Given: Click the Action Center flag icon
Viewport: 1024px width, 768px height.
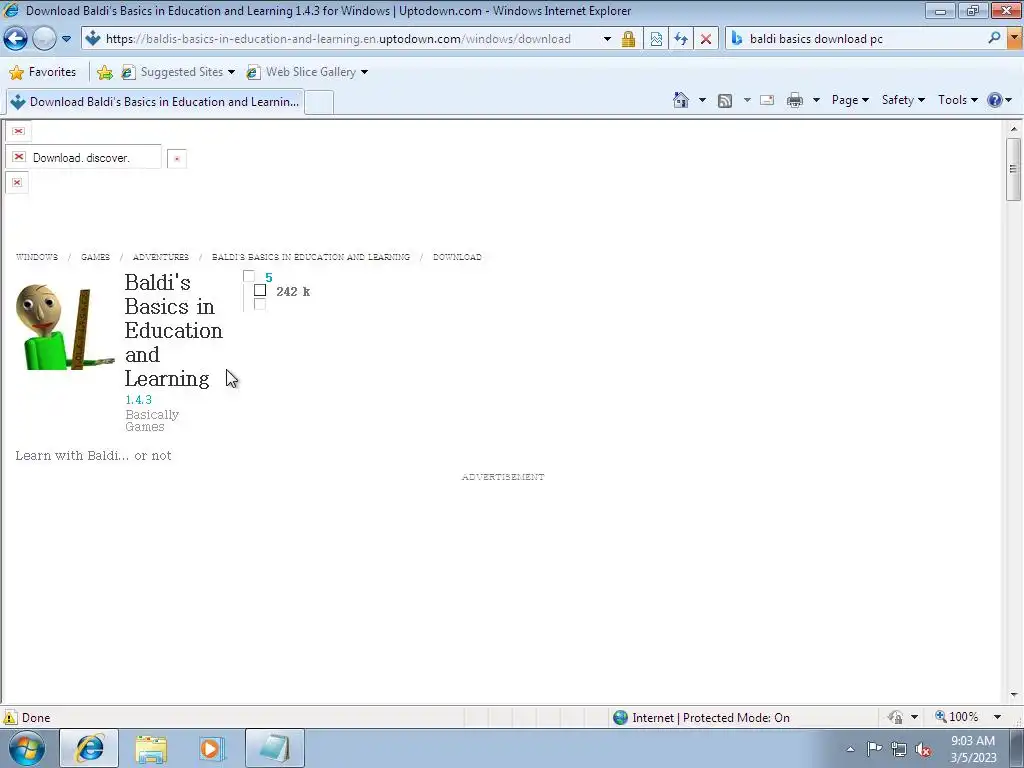Looking at the screenshot, I should 874,748.
